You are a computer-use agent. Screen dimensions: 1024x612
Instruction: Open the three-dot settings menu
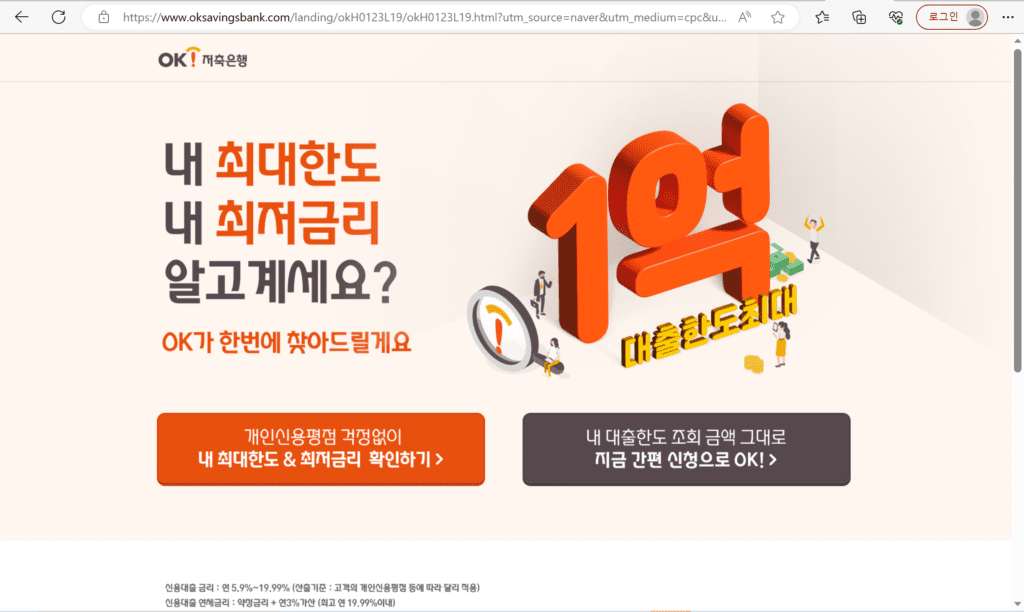pos(1008,18)
